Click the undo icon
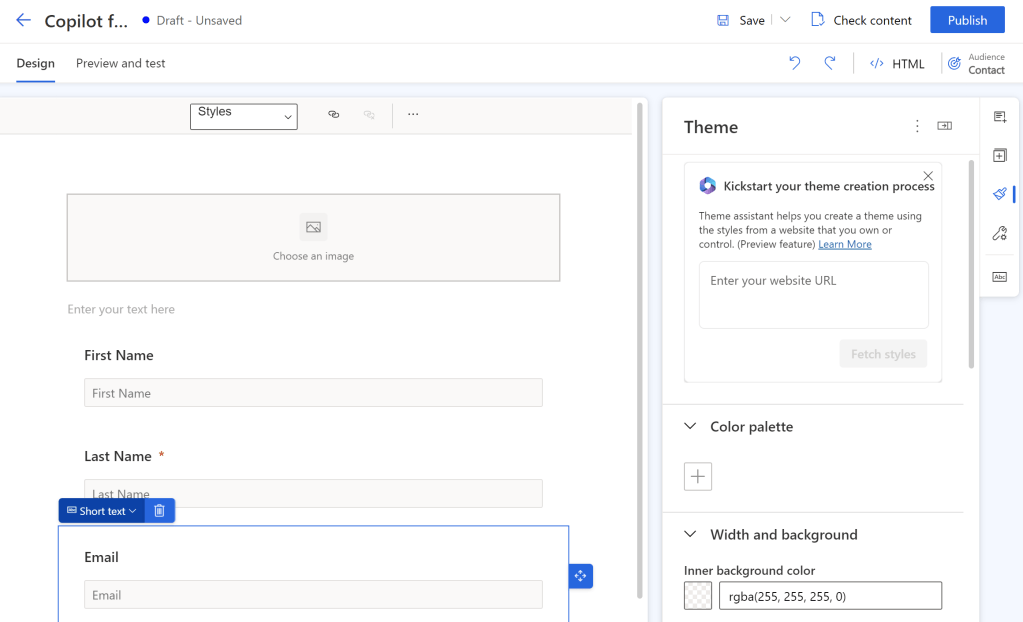 pos(795,63)
